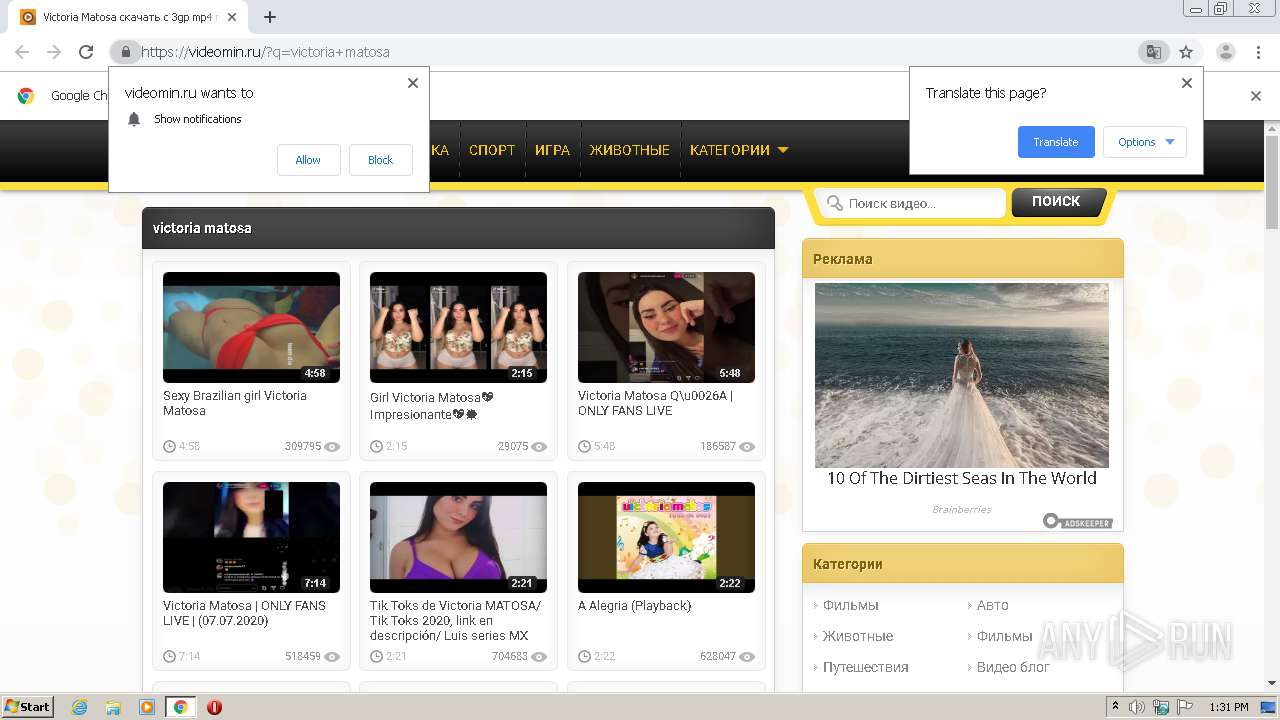Viewport: 1280px width, 720px height.
Task: Click the scrollbar down arrow
Action: pyautogui.click(x=1271, y=683)
